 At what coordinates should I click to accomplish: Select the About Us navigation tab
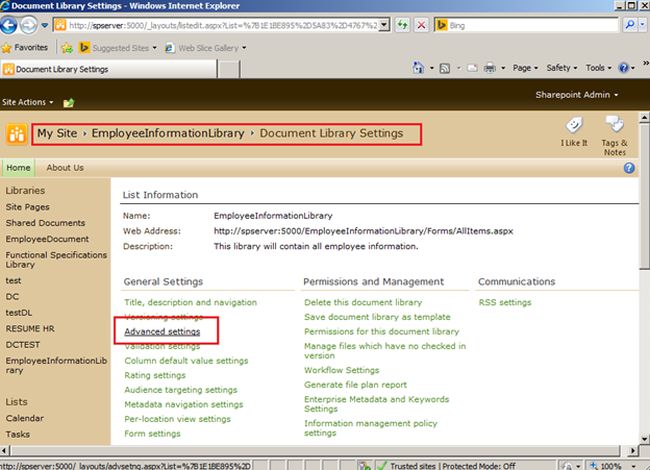point(65,167)
